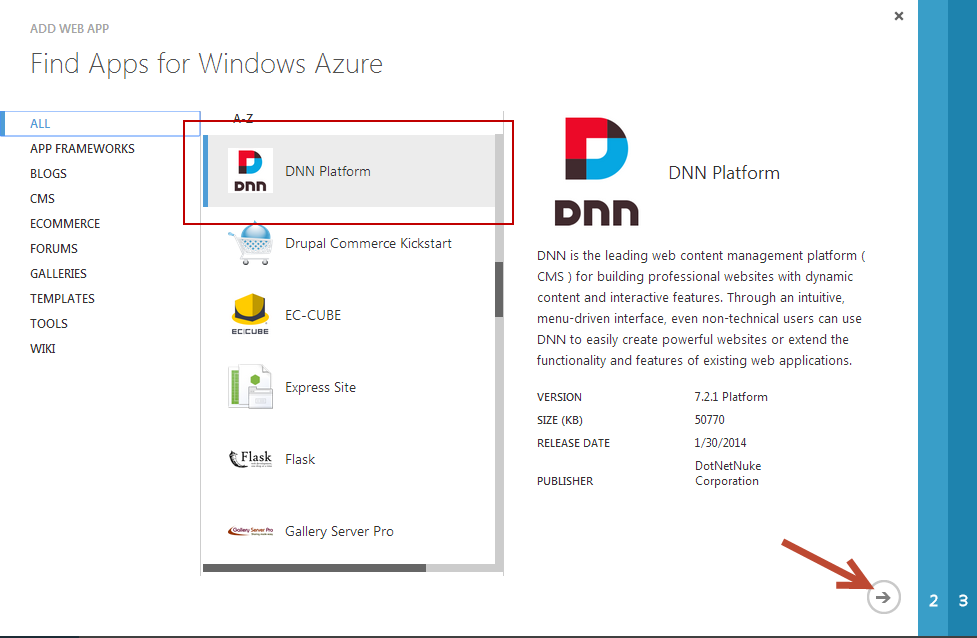Click the size value 50770
This screenshot has height=638, width=977.
[x=710, y=419]
